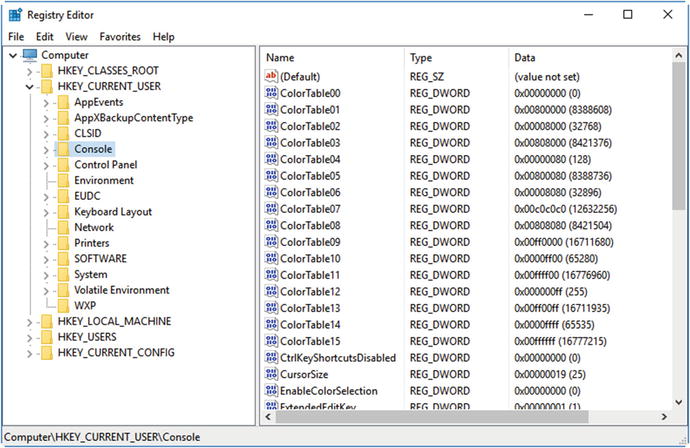This screenshot has width=690, height=448.
Task: Expand the Control Panel key
Action: [x=46, y=165]
